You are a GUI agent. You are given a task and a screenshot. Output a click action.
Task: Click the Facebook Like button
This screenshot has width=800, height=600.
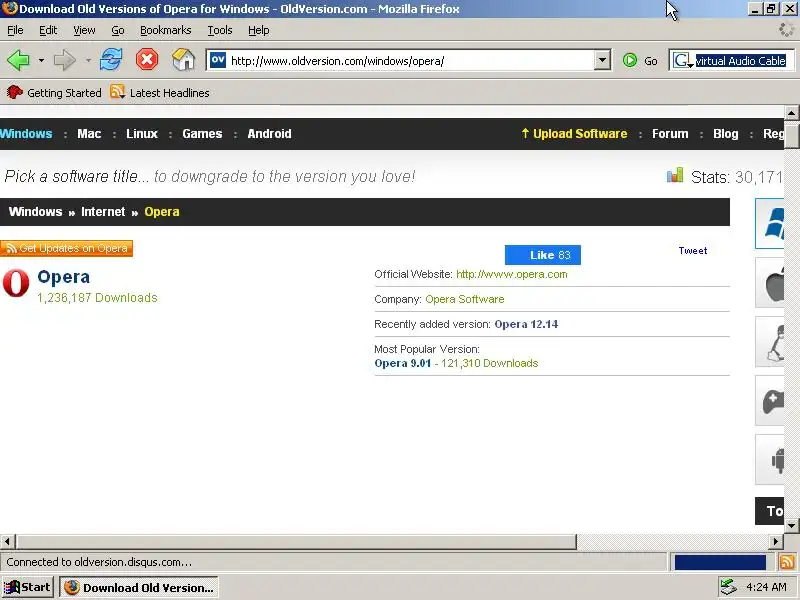[x=543, y=255]
